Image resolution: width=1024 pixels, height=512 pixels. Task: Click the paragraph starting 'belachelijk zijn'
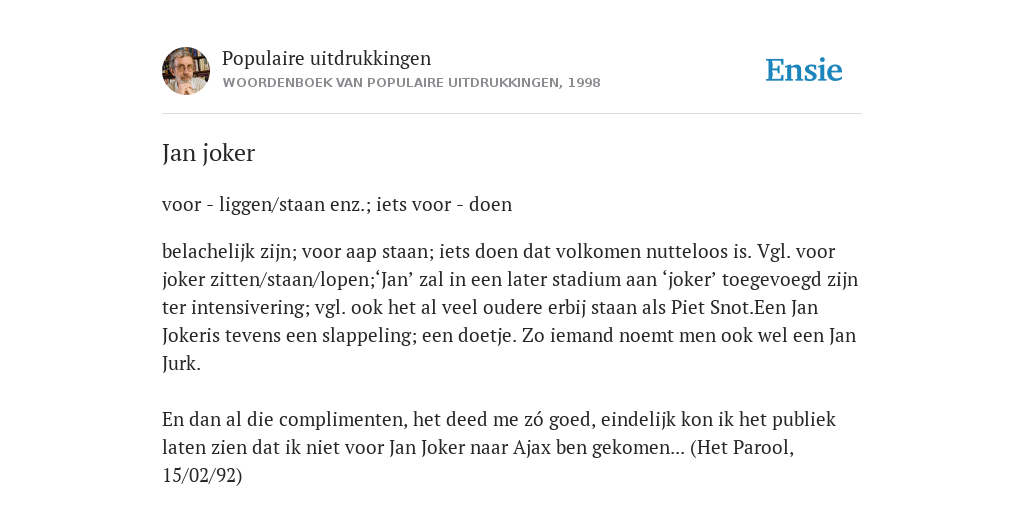pos(510,308)
